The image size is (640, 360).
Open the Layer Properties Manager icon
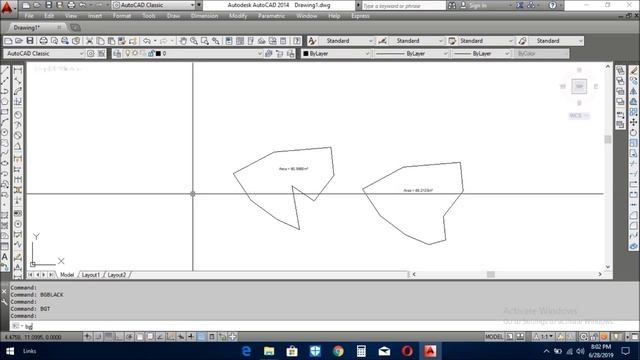click(x=117, y=53)
